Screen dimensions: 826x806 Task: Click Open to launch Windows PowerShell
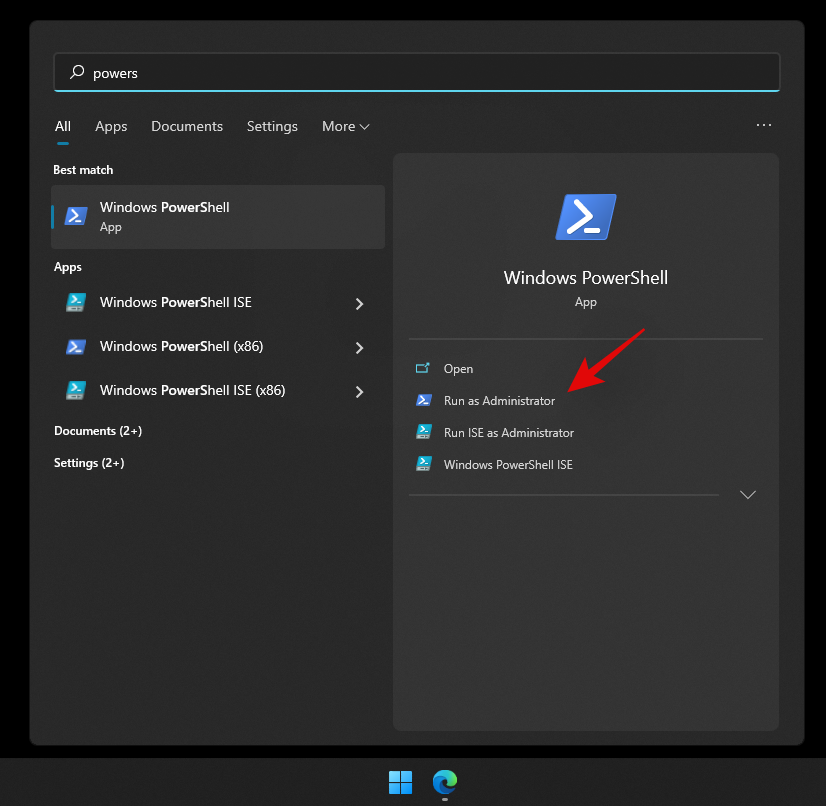(x=458, y=368)
